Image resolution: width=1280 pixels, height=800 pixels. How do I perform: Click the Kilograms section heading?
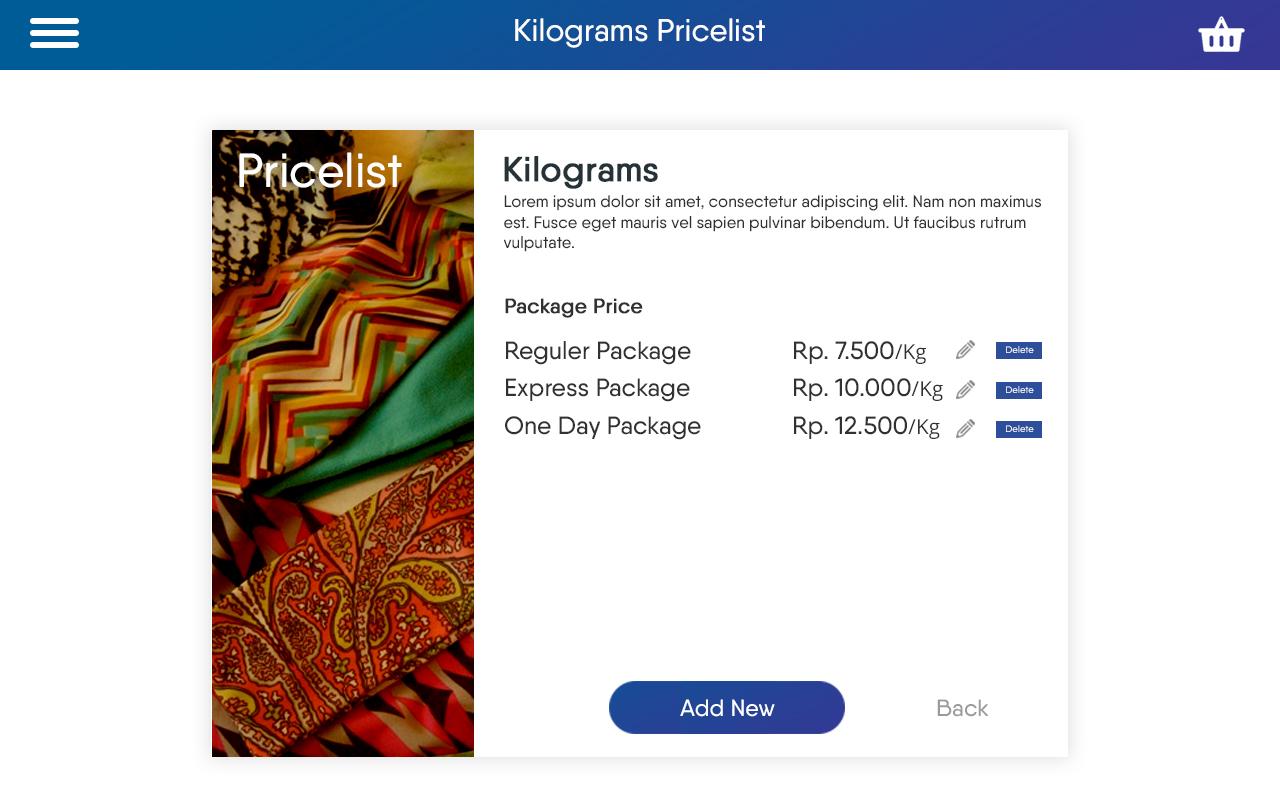click(580, 170)
